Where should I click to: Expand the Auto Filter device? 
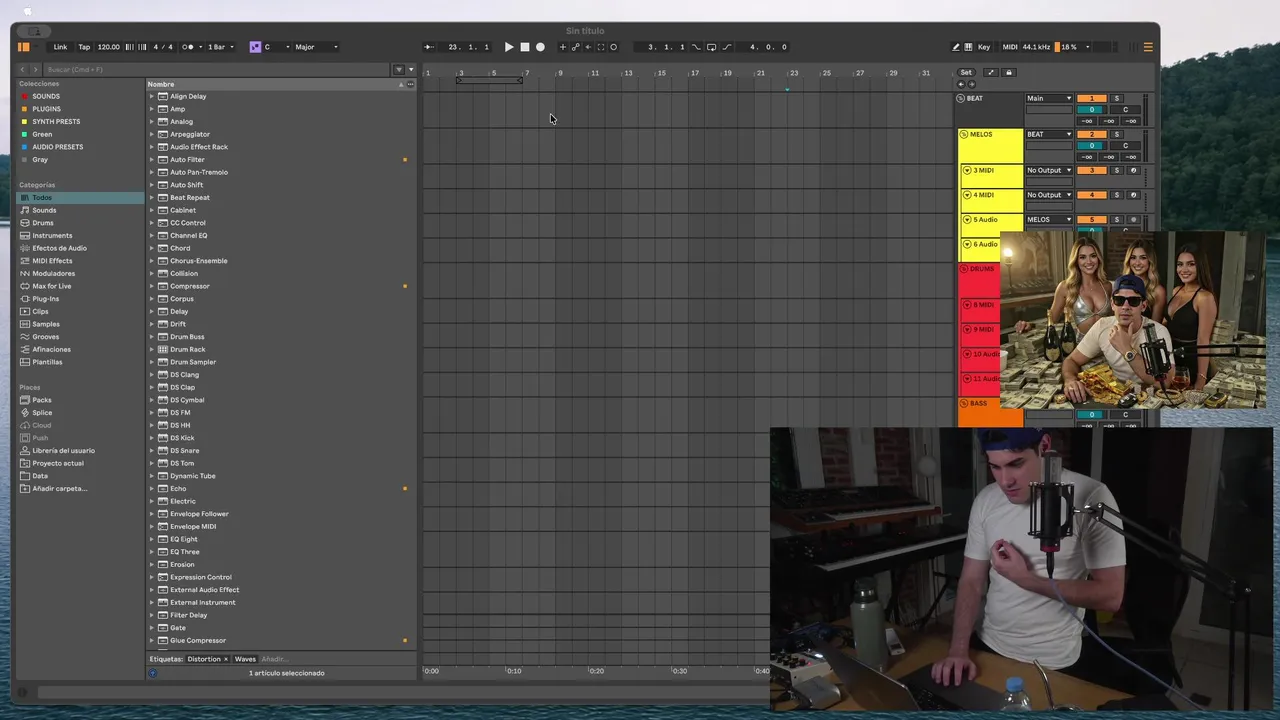[152, 159]
